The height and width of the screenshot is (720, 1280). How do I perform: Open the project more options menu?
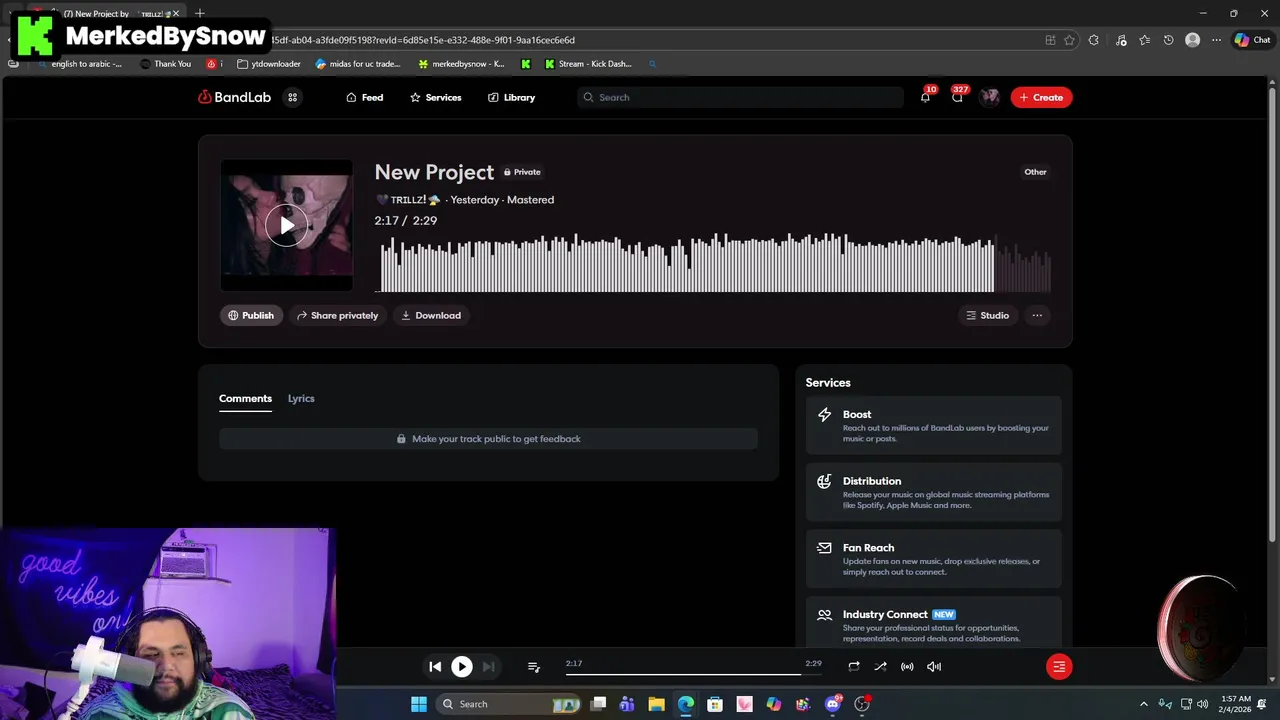[x=1037, y=315]
